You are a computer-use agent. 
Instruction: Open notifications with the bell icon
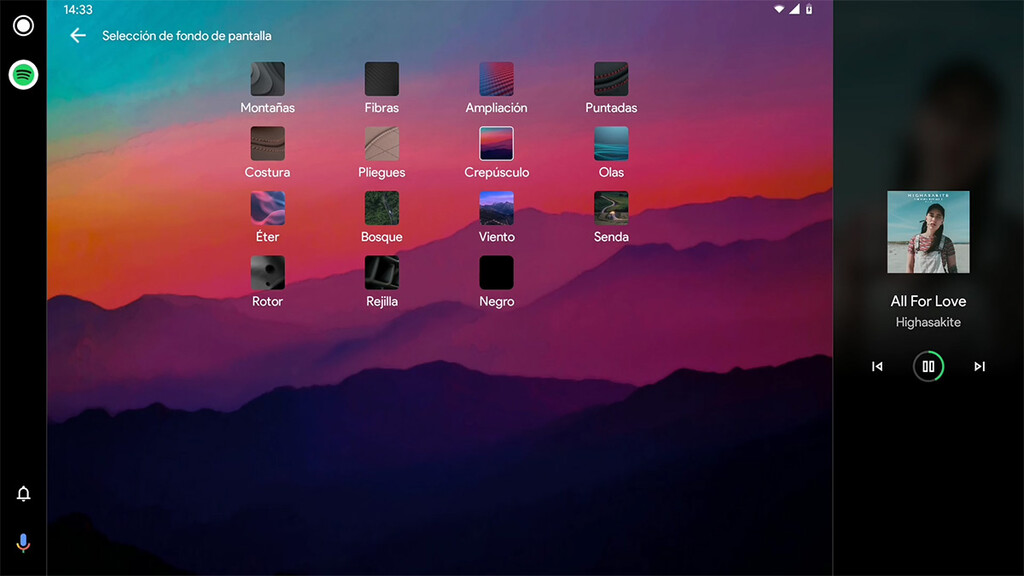[x=22, y=492]
